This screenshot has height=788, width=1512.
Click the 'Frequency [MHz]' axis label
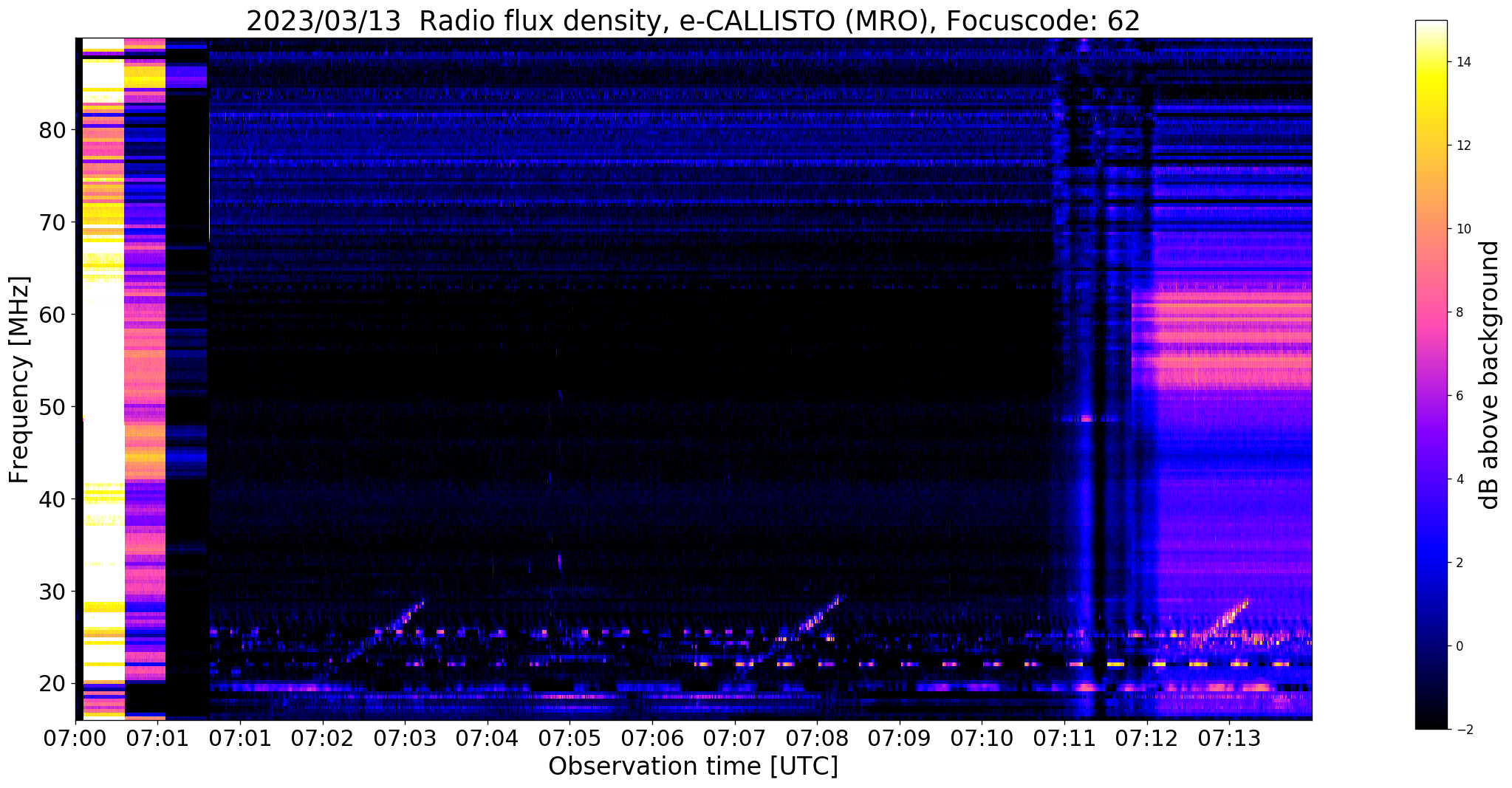(x=20, y=380)
